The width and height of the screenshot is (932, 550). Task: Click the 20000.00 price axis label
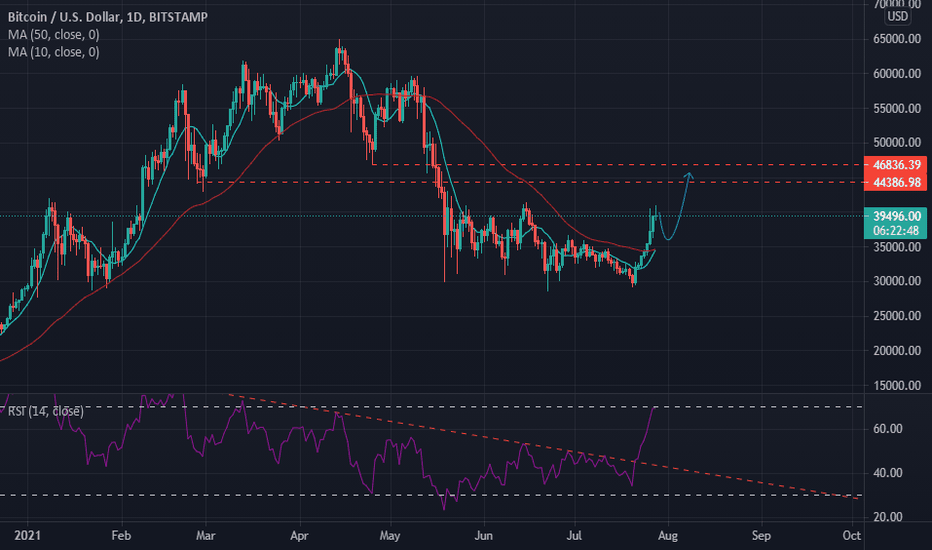pos(897,351)
